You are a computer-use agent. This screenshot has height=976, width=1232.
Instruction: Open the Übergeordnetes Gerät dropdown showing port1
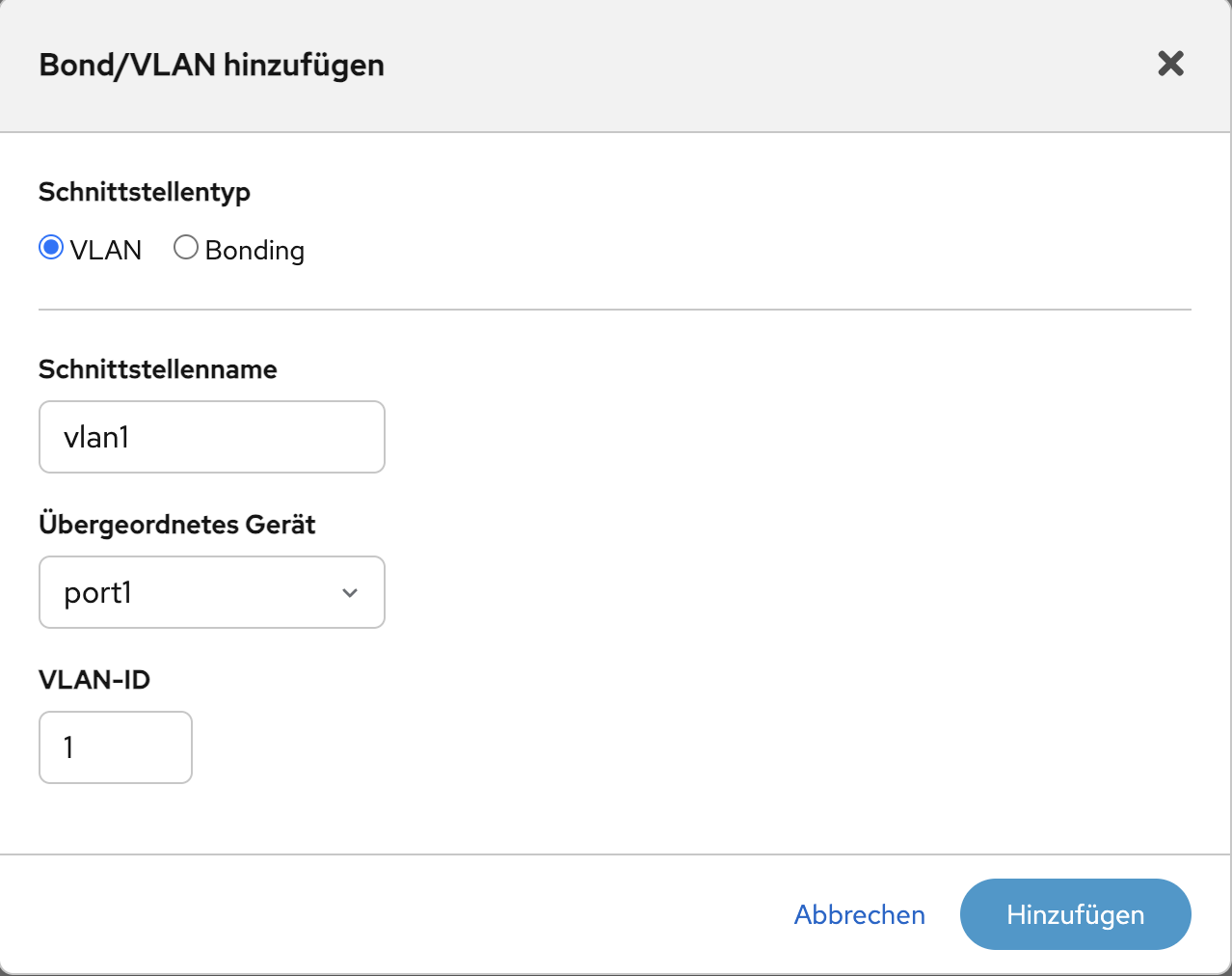click(x=212, y=592)
